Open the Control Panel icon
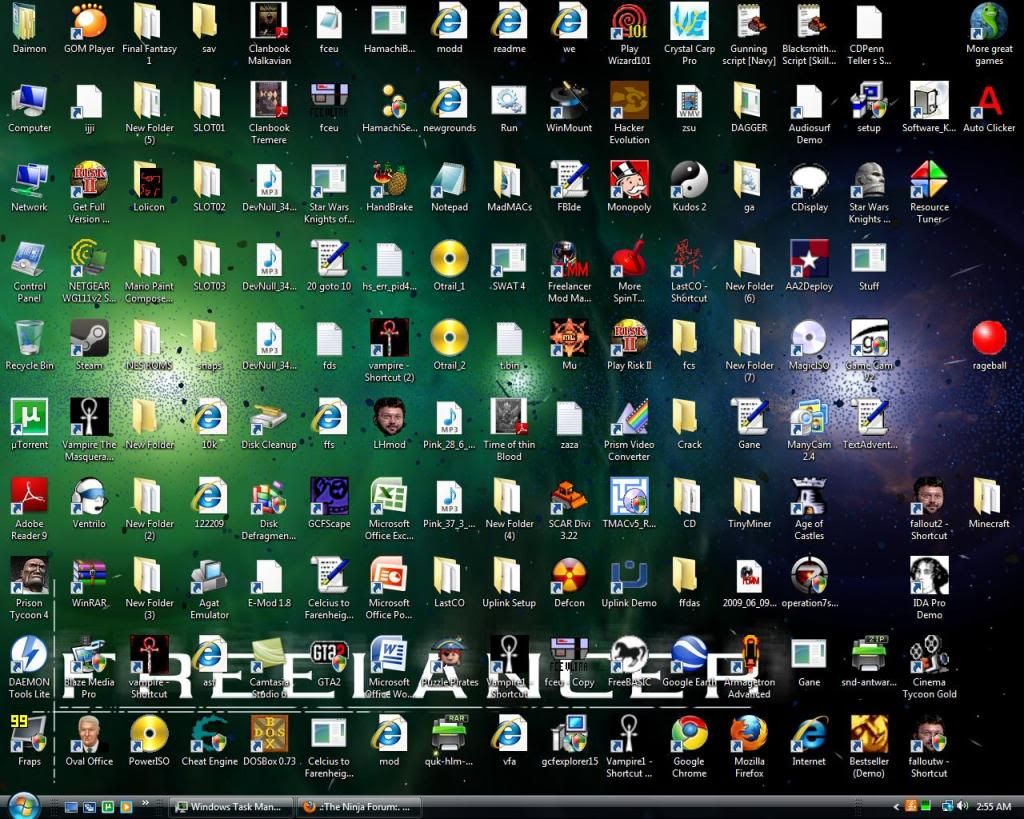This screenshot has height=819, width=1024. 29,259
